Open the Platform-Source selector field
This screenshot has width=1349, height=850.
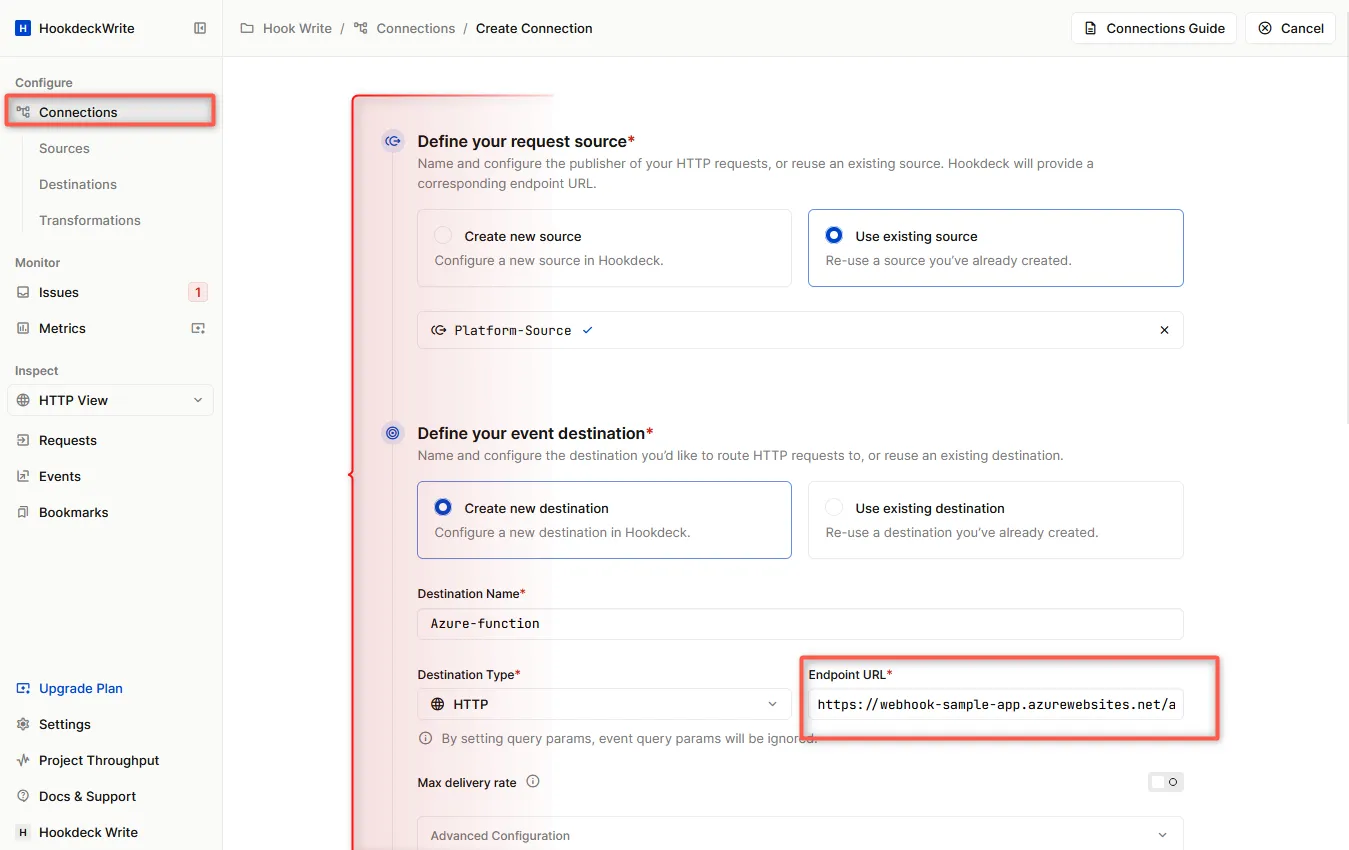(x=800, y=330)
